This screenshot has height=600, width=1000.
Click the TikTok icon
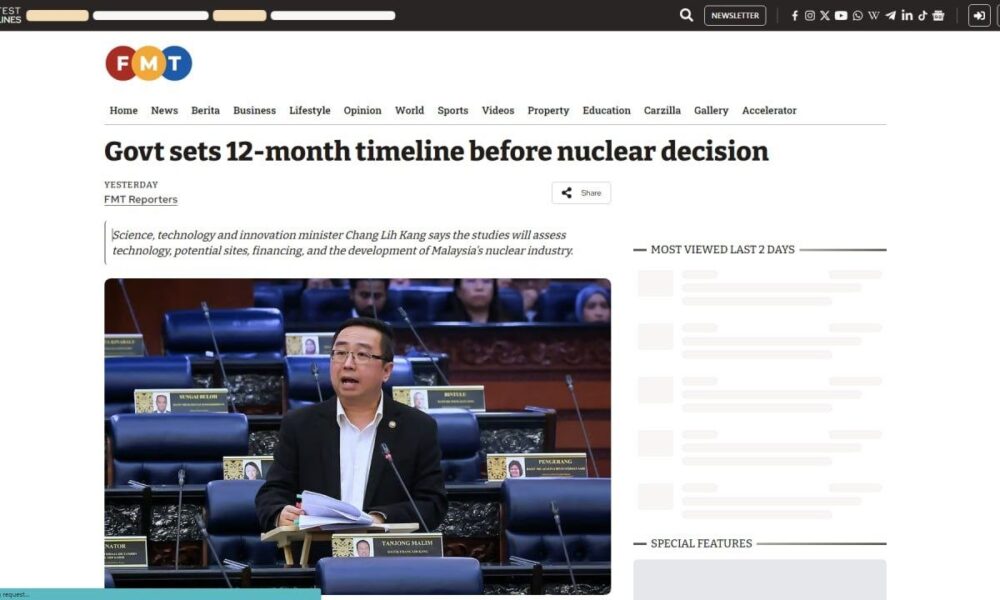(922, 15)
